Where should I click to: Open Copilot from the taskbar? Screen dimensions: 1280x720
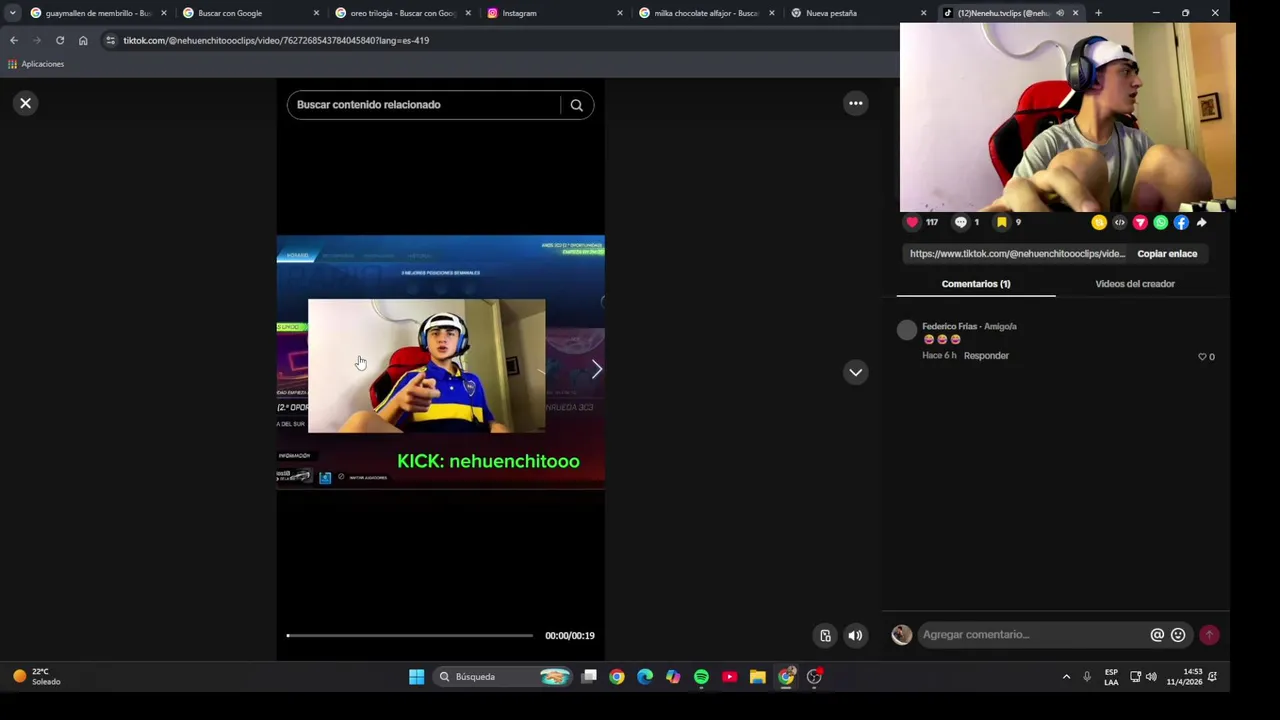673,677
